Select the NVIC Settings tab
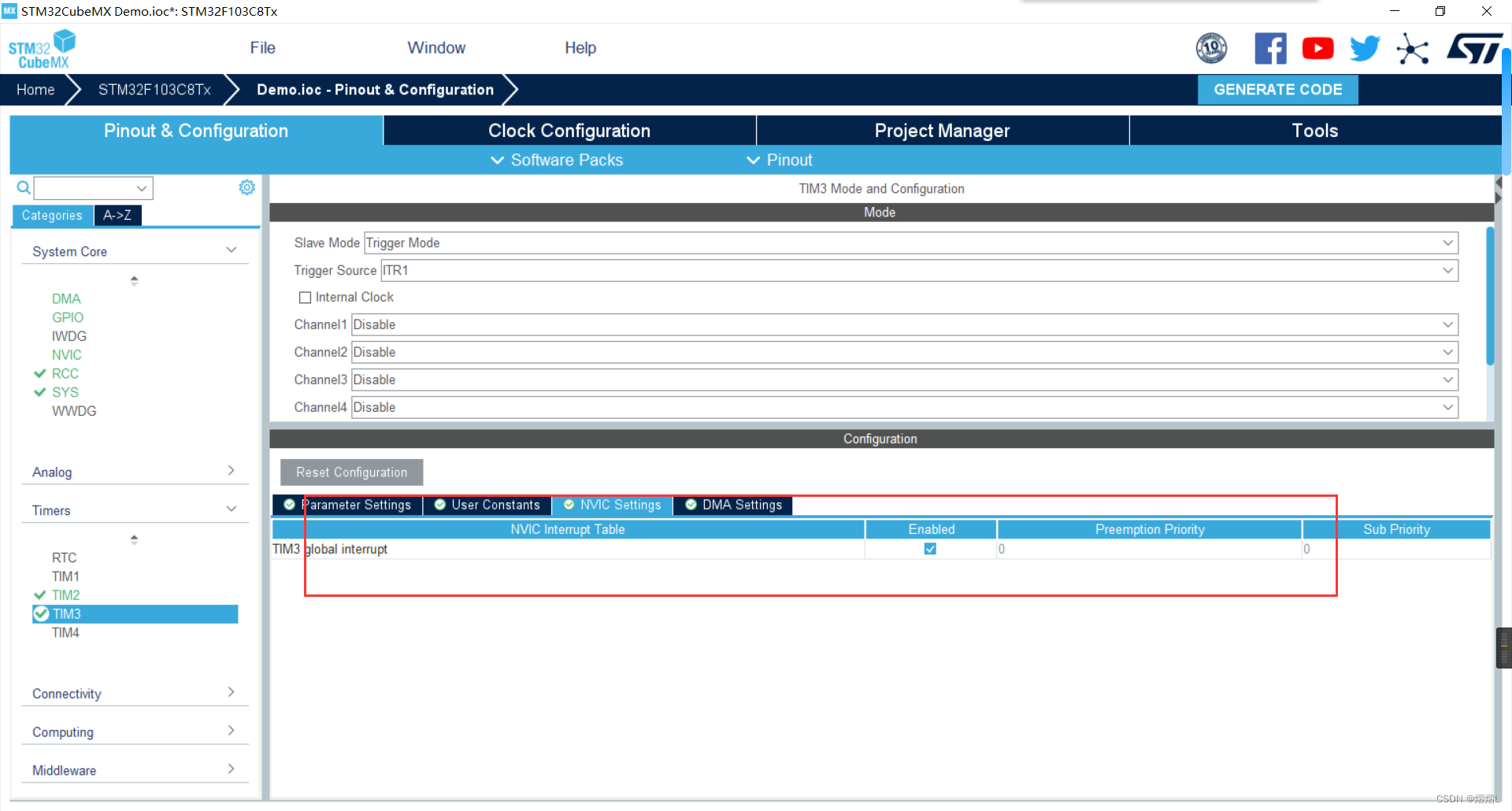 (613, 505)
